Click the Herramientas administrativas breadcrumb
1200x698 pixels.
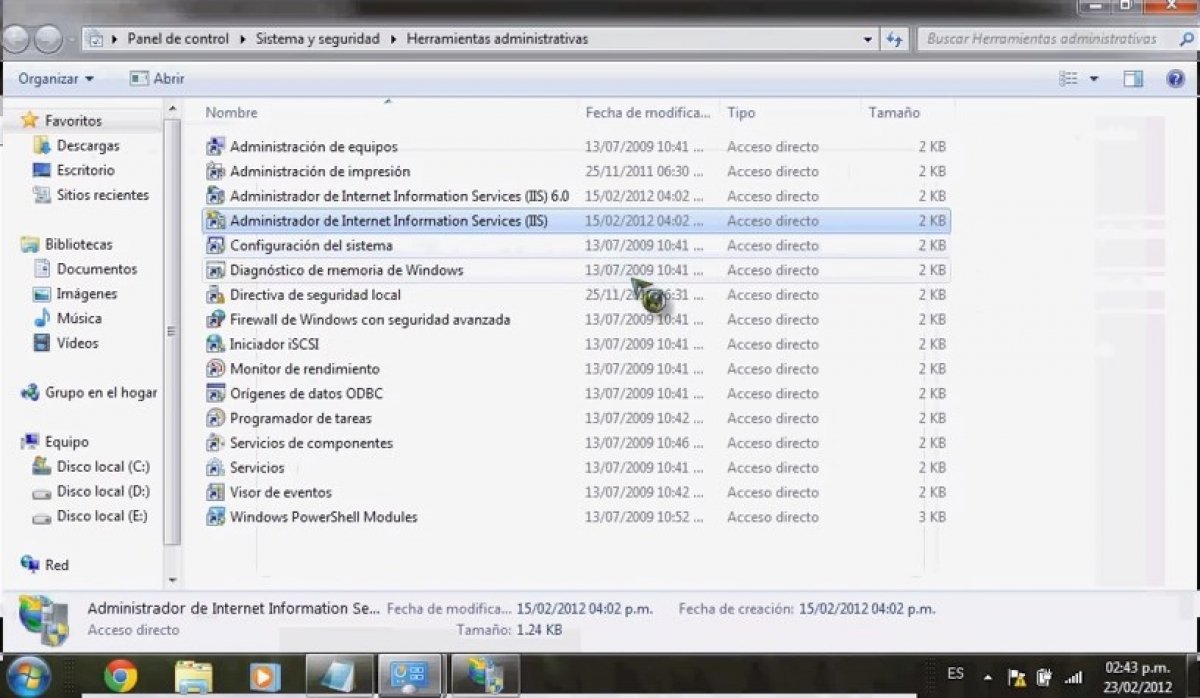coord(496,39)
